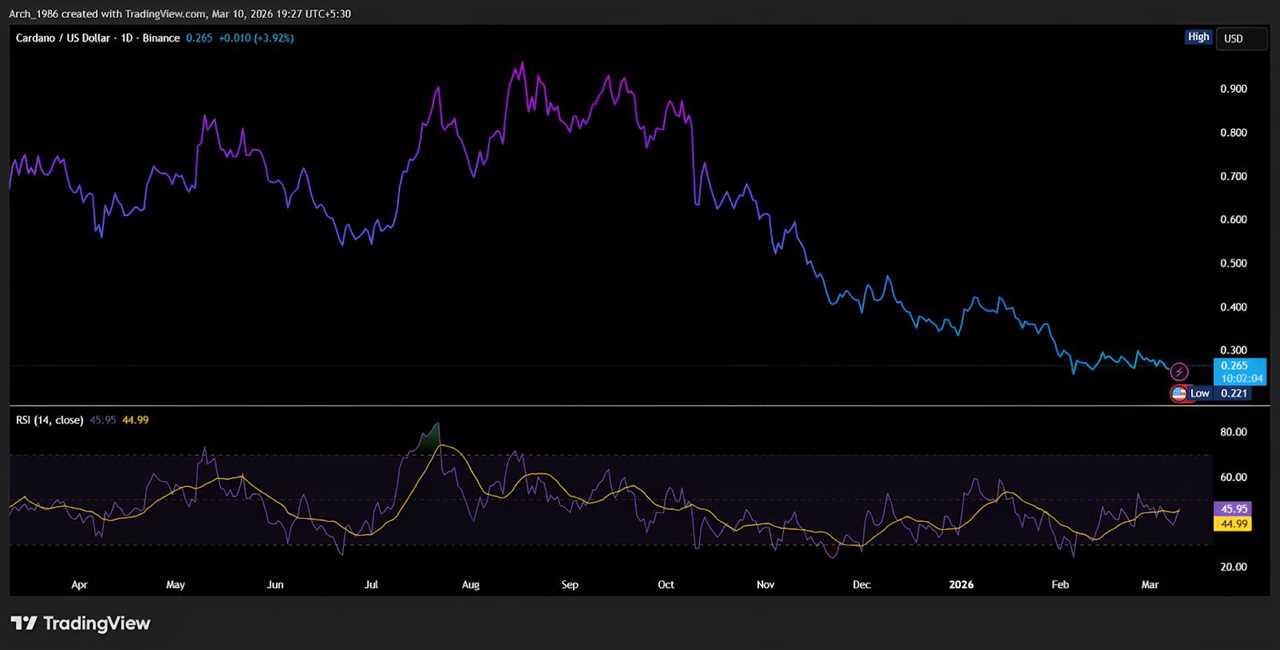1280x650 pixels.
Task: Click the Binance exchange label in the legend
Action: (160, 38)
